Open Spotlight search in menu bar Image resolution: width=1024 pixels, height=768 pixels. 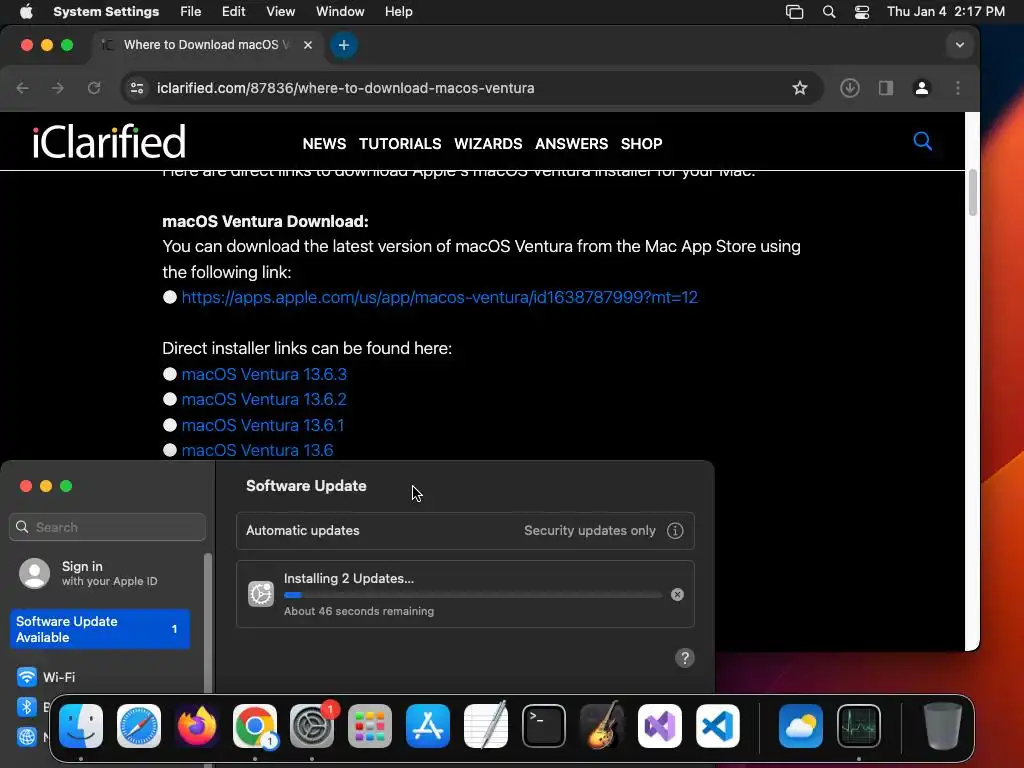click(x=829, y=12)
